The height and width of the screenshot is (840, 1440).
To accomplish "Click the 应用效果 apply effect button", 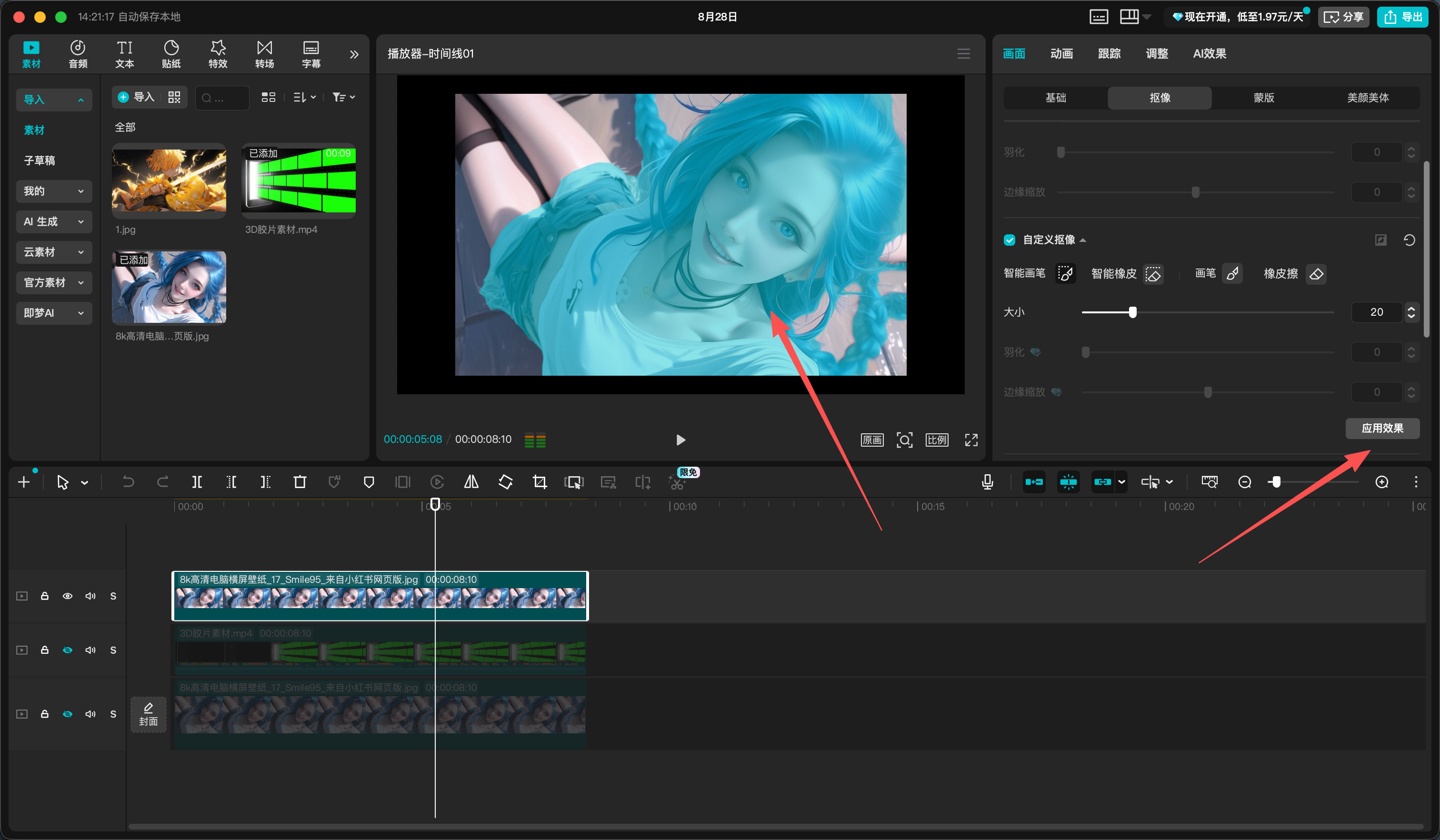I will coord(1382,428).
